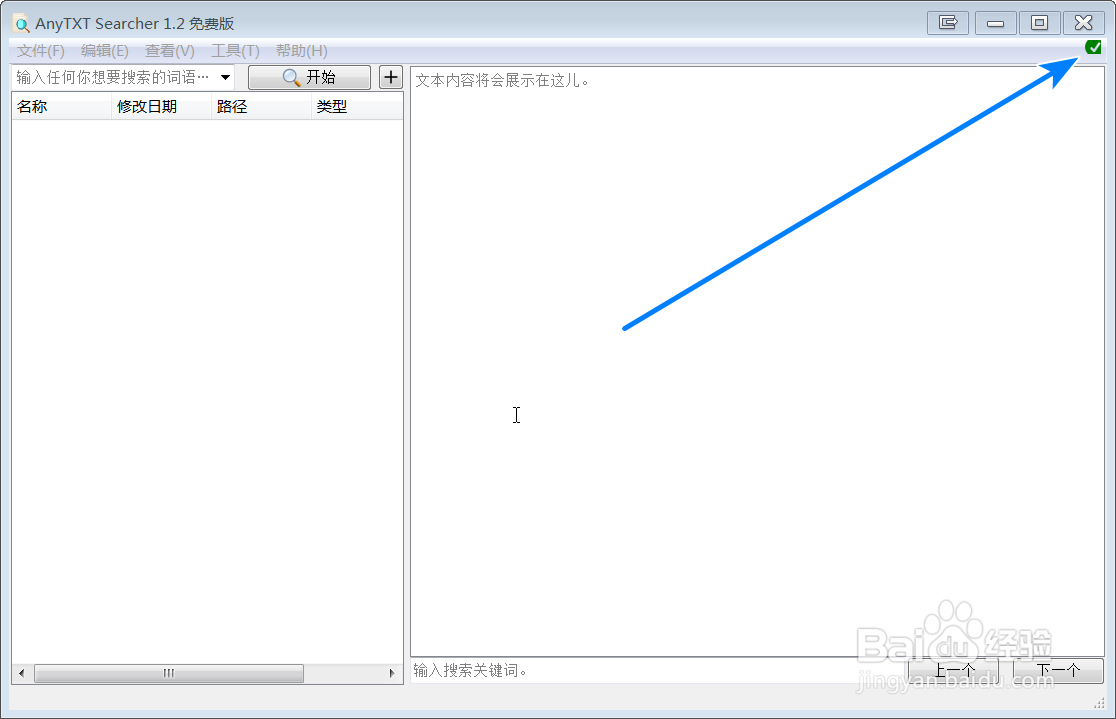The image size is (1116, 719).
Task: Open the 文件(F) menu
Action: click(x=41, y=51)
